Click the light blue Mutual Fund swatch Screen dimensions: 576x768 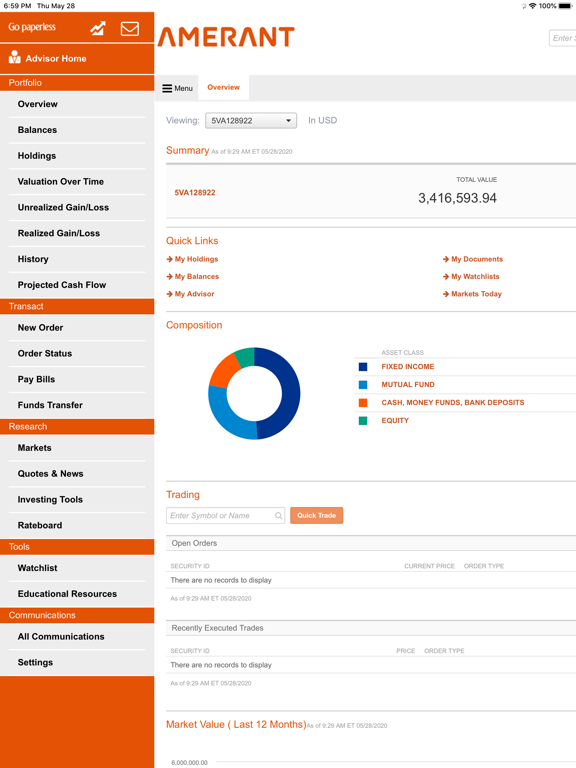click(363, 385)
